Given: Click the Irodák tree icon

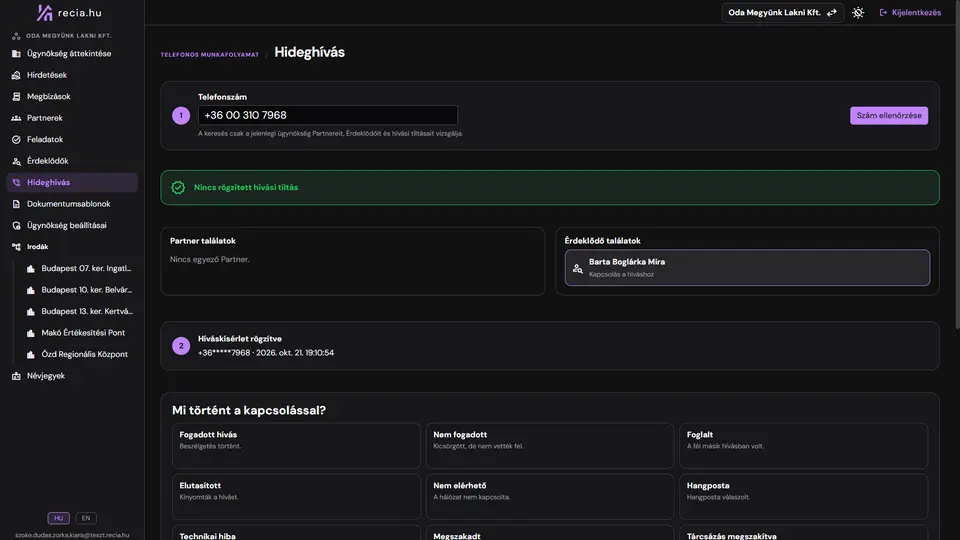Looking at the screenshot, I should (x=17, y=247).
